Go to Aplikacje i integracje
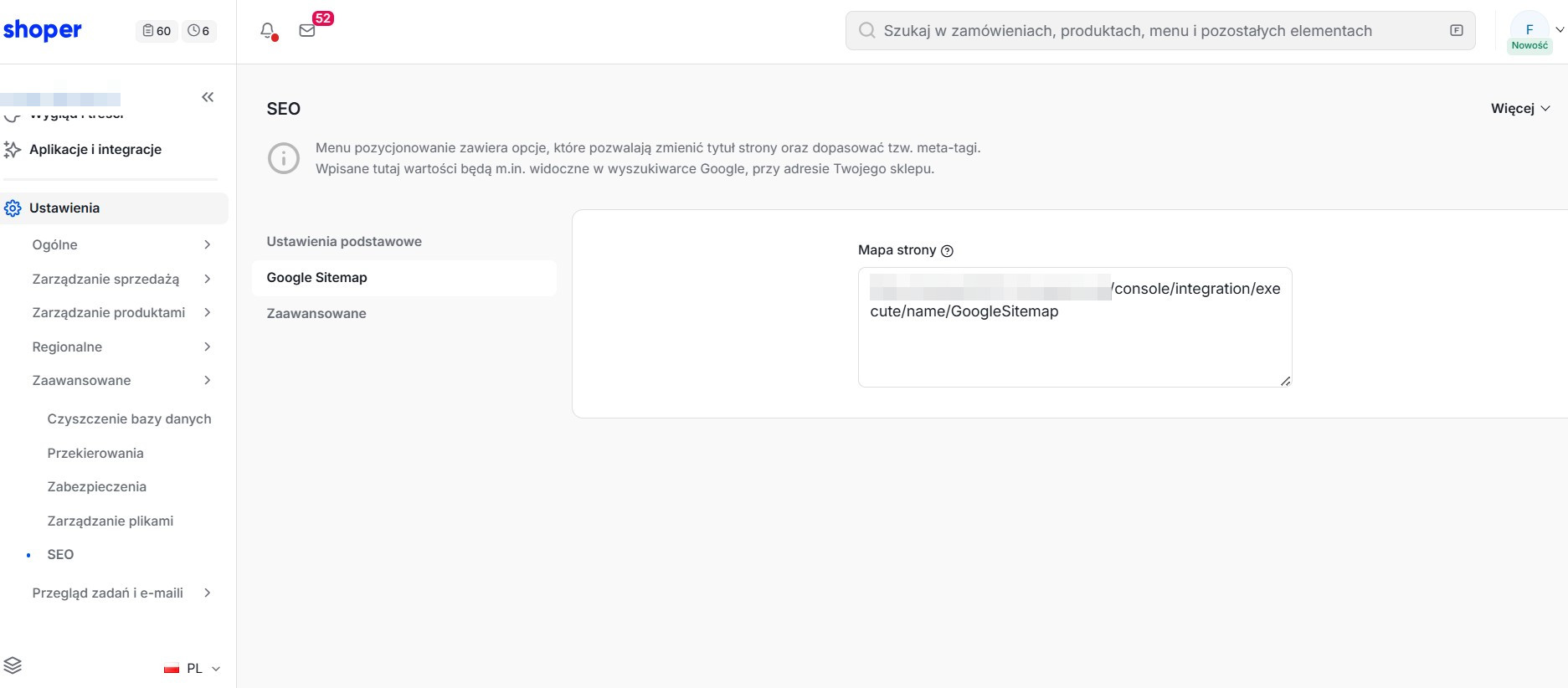This screenshot has width=1568, height=688. pos(95,149)
